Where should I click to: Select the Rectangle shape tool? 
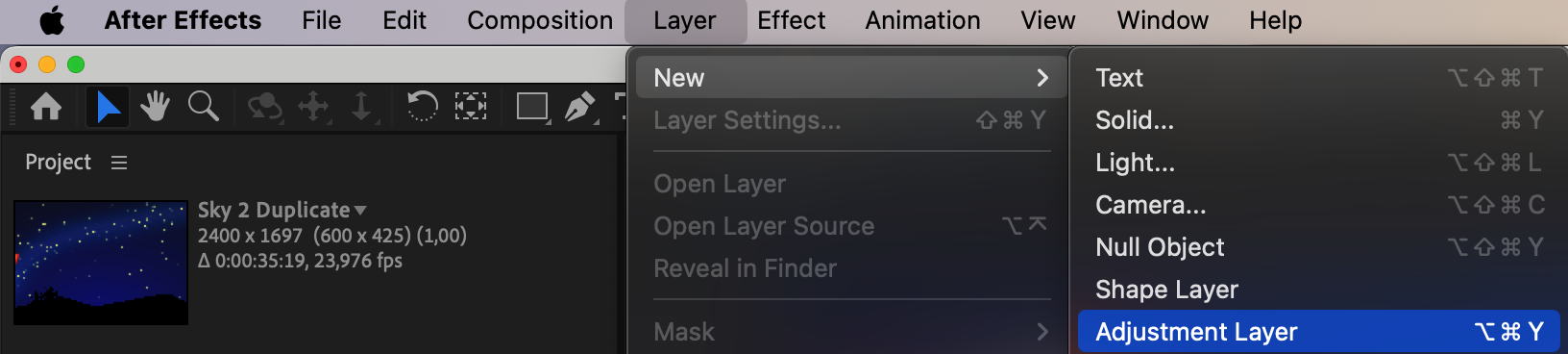(532, 106)
